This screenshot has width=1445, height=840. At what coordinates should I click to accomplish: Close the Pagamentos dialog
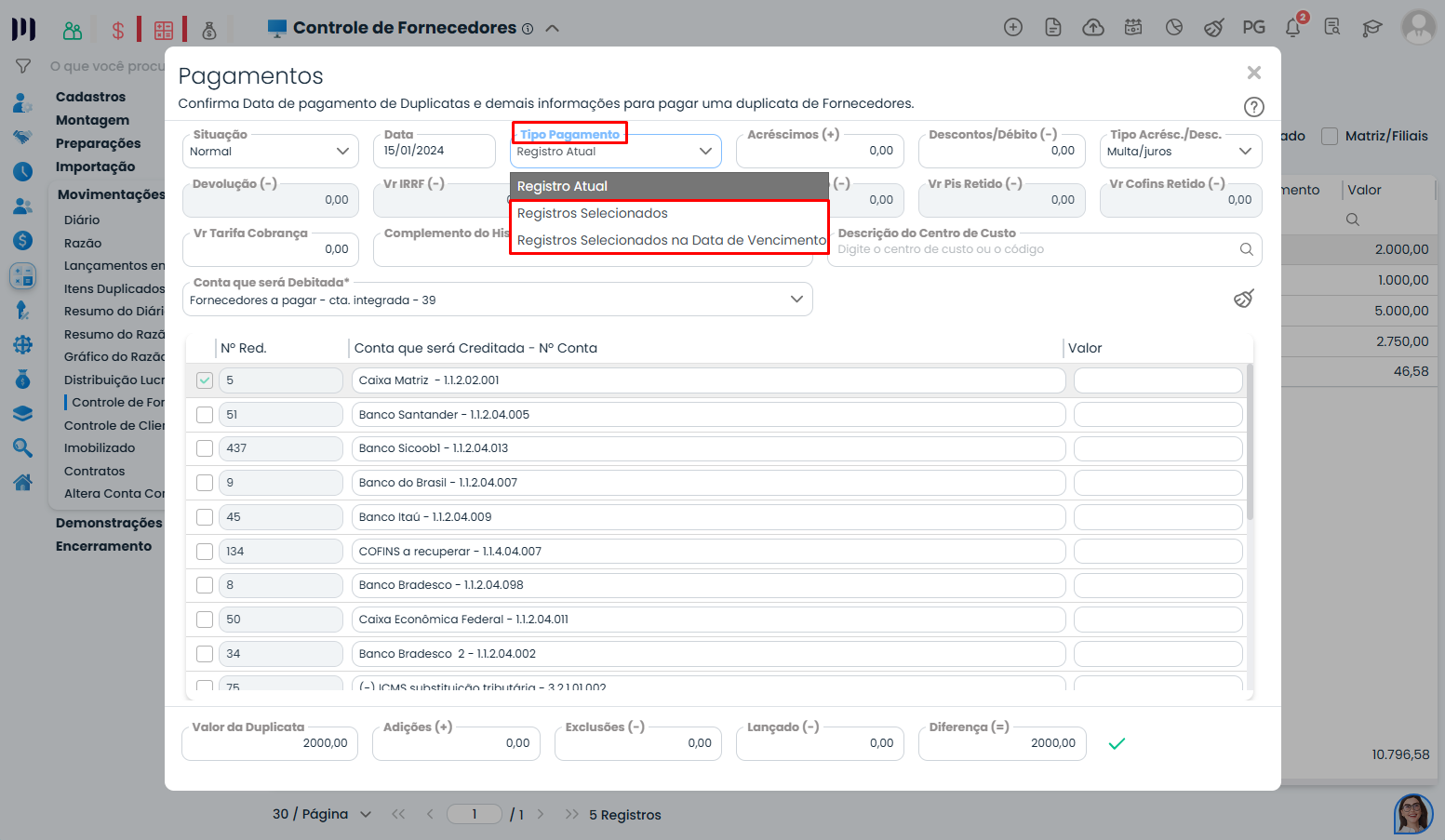1253,73
